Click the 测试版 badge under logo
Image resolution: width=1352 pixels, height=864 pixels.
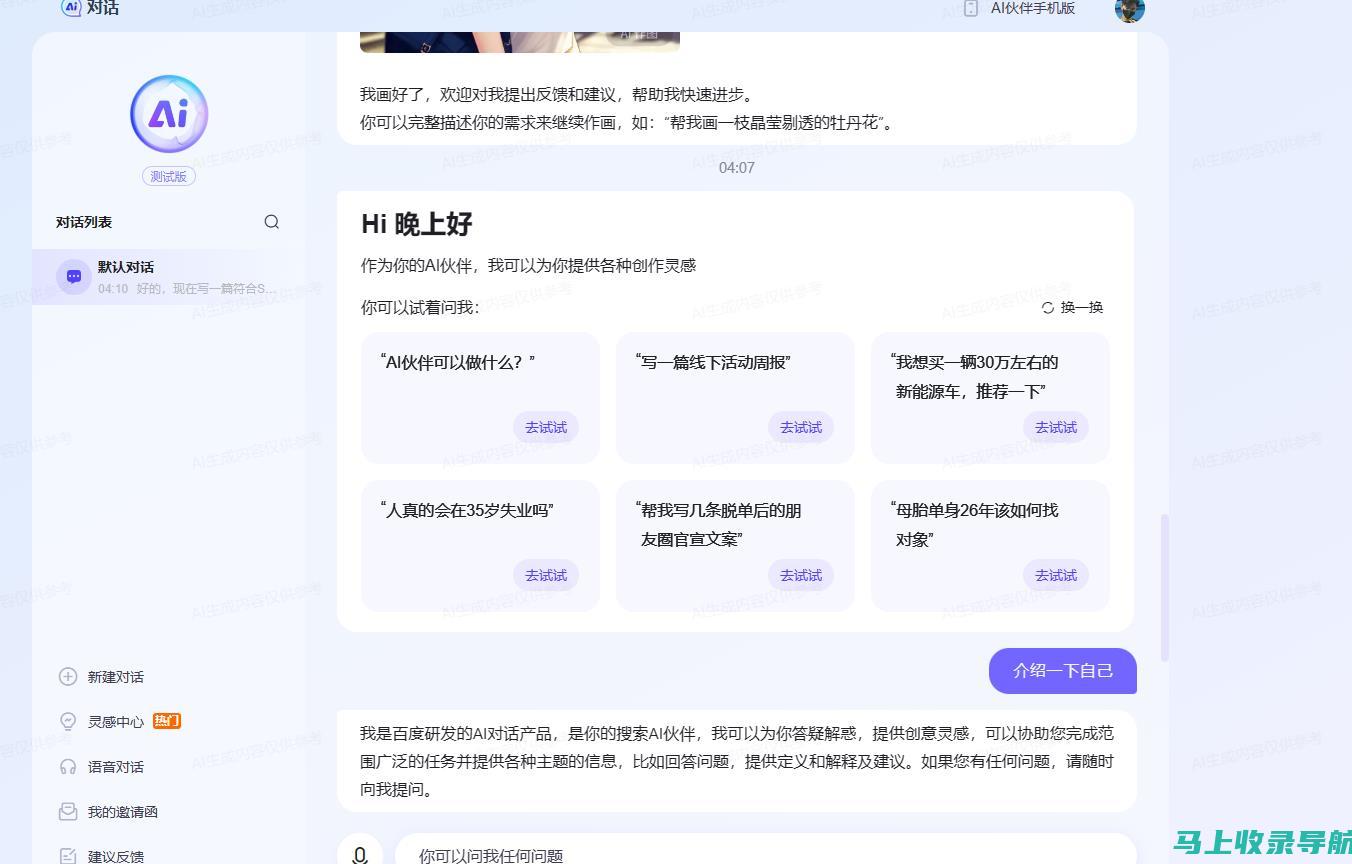click(x=169, y=176)
